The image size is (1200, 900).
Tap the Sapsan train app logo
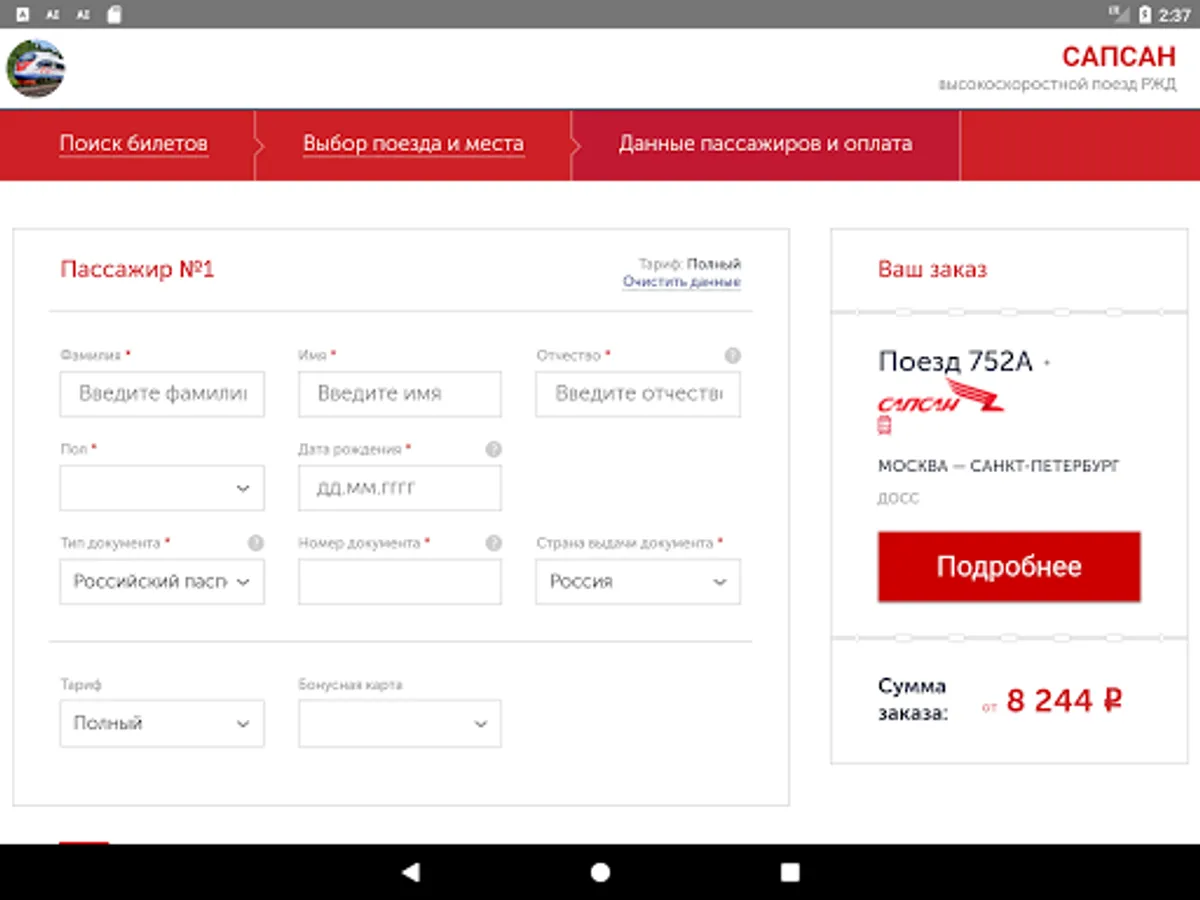point(36,69)
